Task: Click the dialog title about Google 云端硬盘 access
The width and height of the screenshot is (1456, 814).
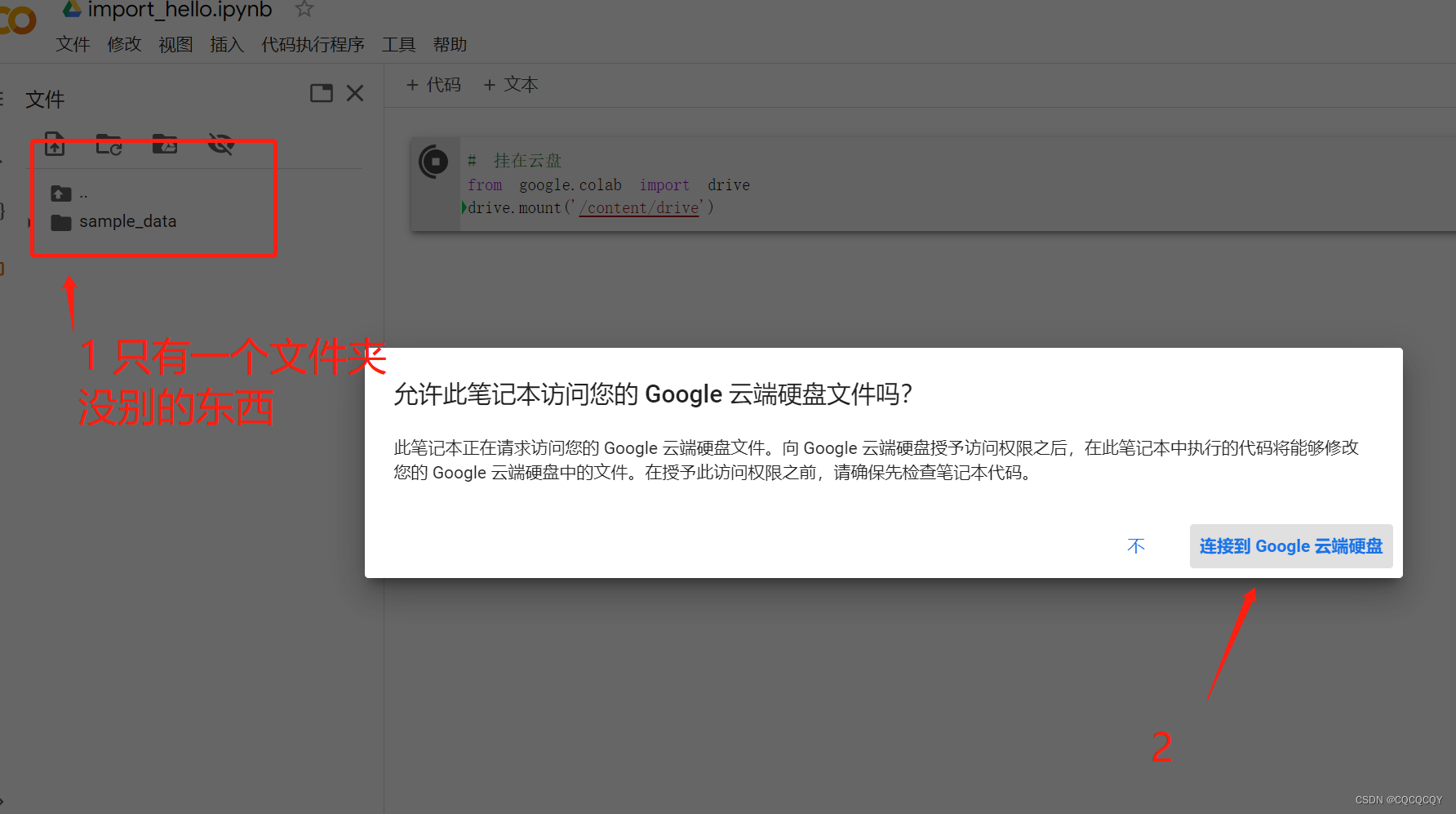Action: 653,394
